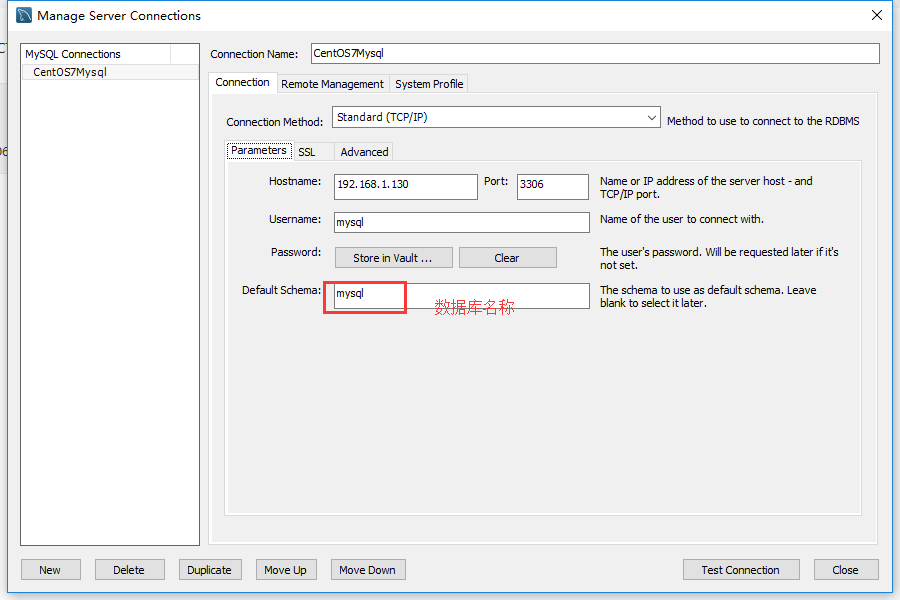Switch to the Connection tab
This screenshot has width=900, height=600.
[x=242, y=83]
